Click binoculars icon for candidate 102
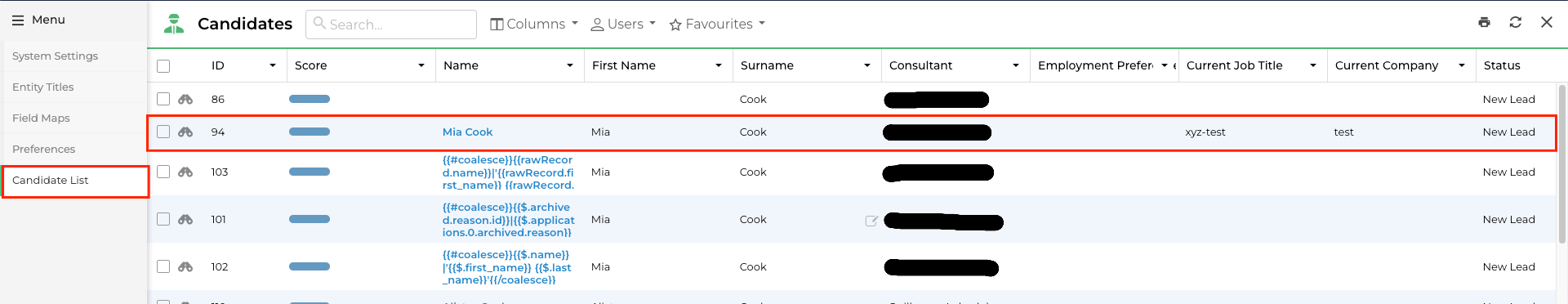 click(185, 266)
